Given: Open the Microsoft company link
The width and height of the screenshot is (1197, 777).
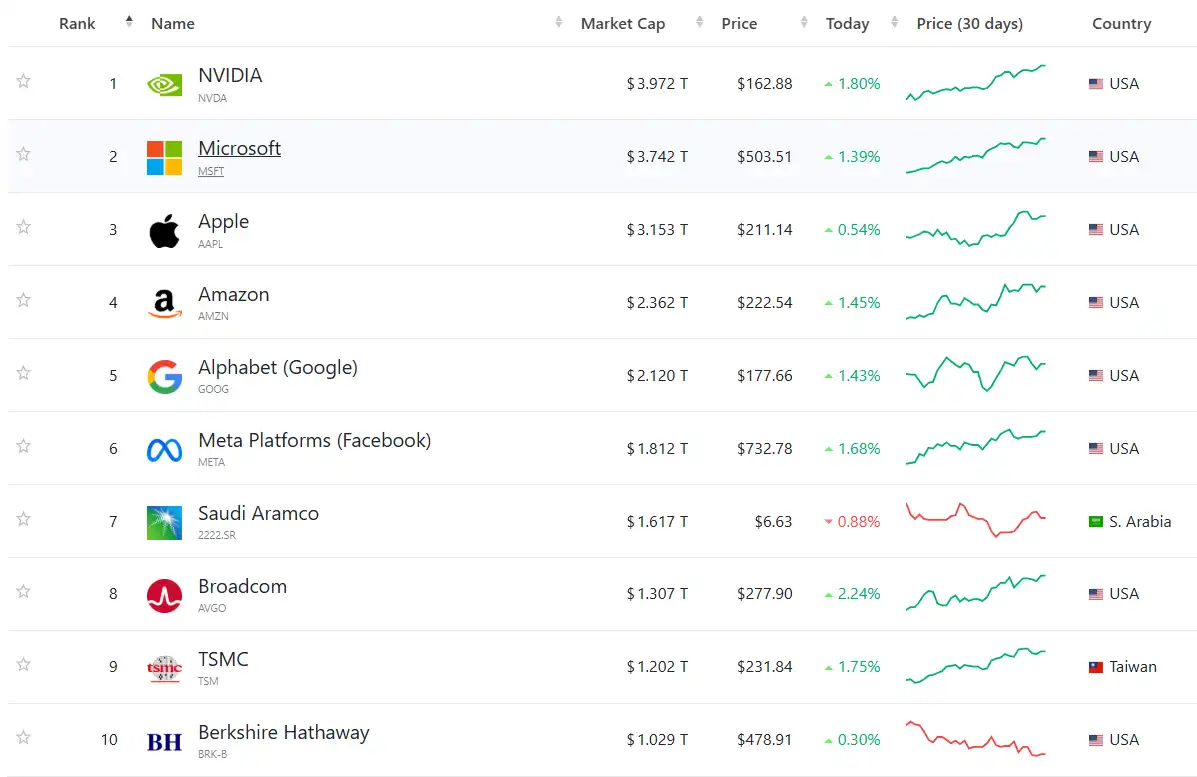Looking at the screenshot, I should (240, 148).
